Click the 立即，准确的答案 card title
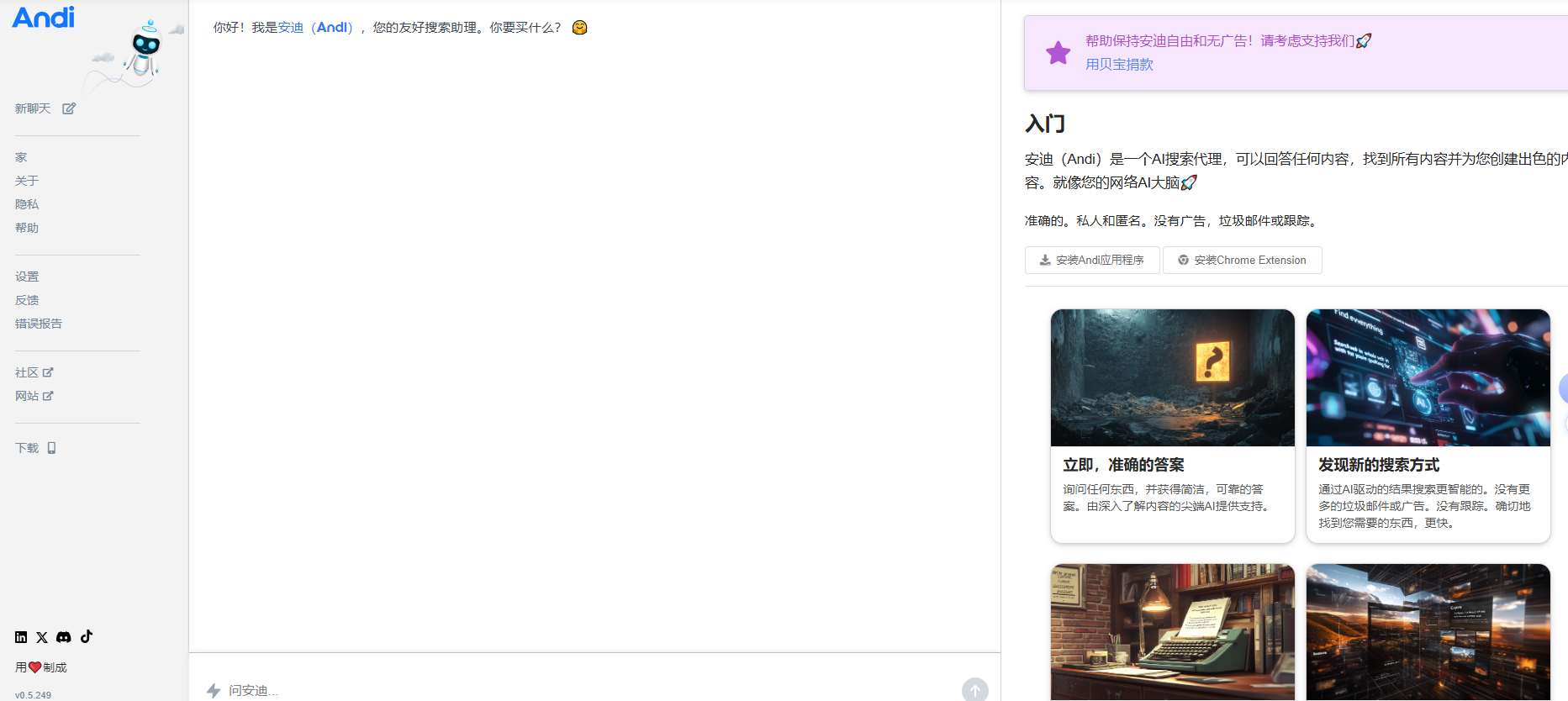This screenshot has height=701, width=1568. coord(1123,465)
